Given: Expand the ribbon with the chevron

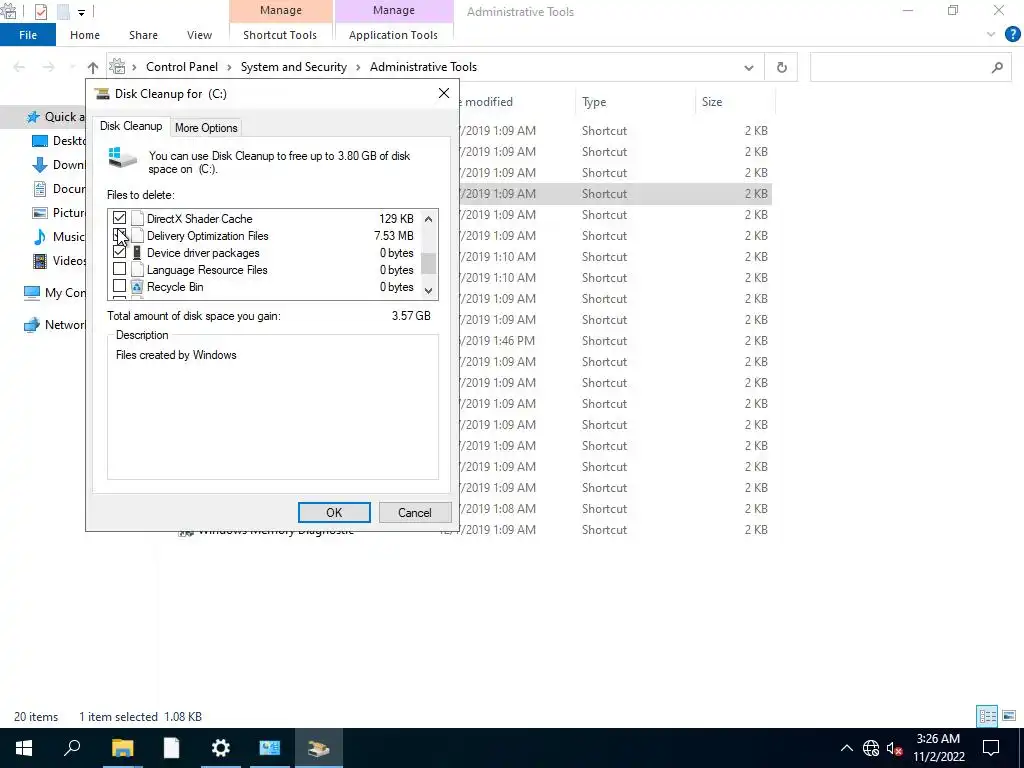Looking at the screenshot, I should point(991,35).
